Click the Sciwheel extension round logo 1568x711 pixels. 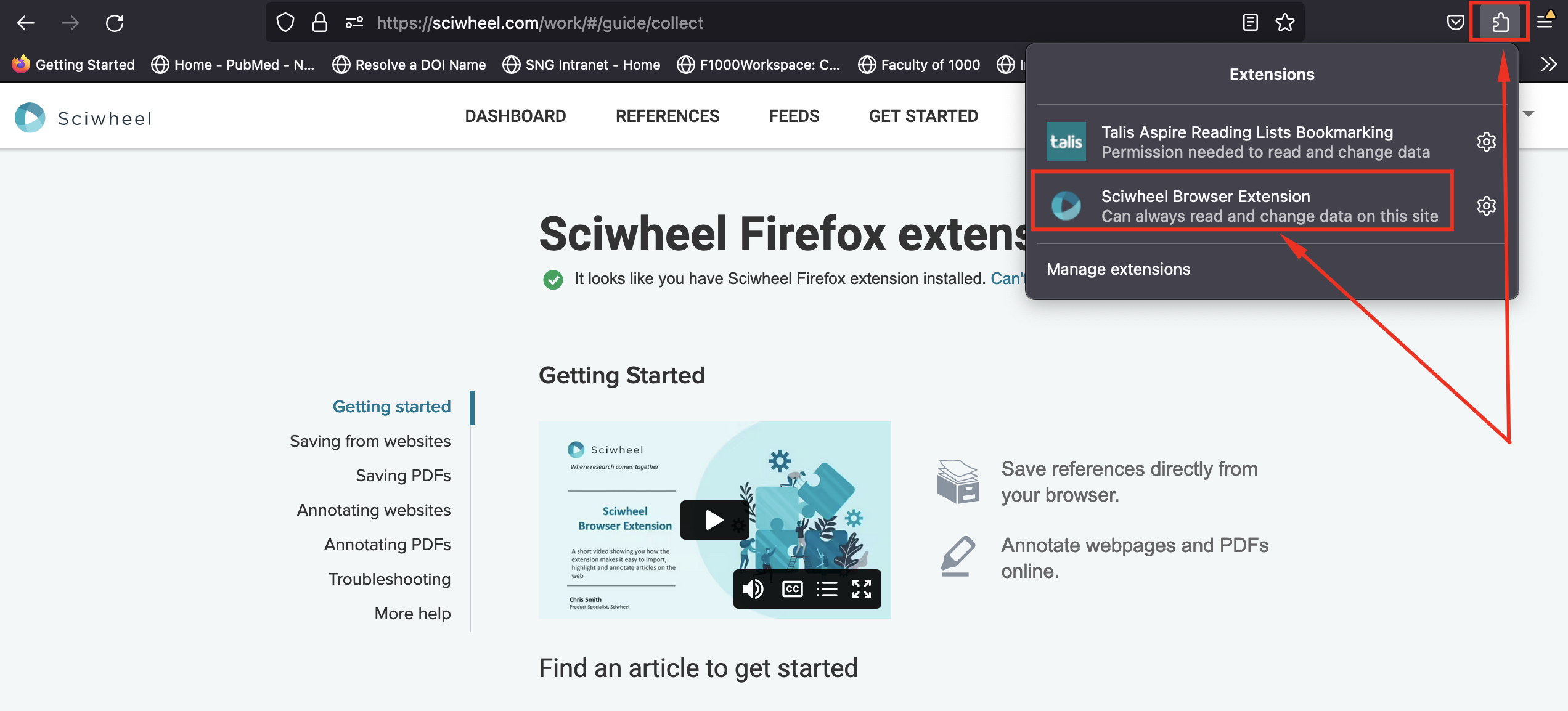point(1066,206)
